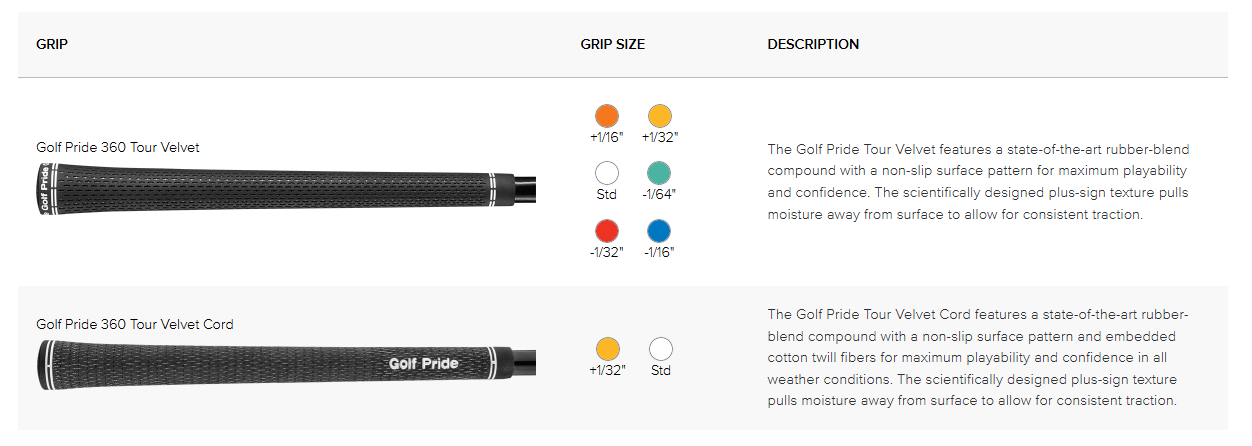
Task: Click the -1/64" size label text
Action: tap(660, 194)
